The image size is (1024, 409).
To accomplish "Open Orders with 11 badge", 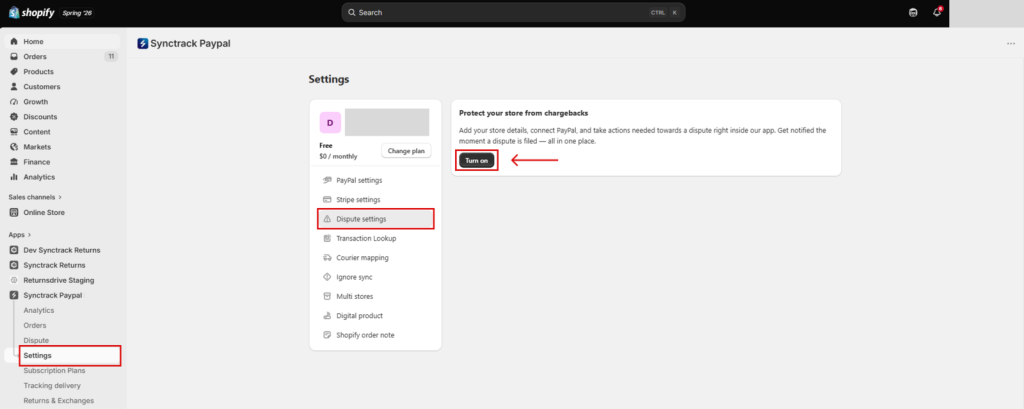I will tap(61, 57).
